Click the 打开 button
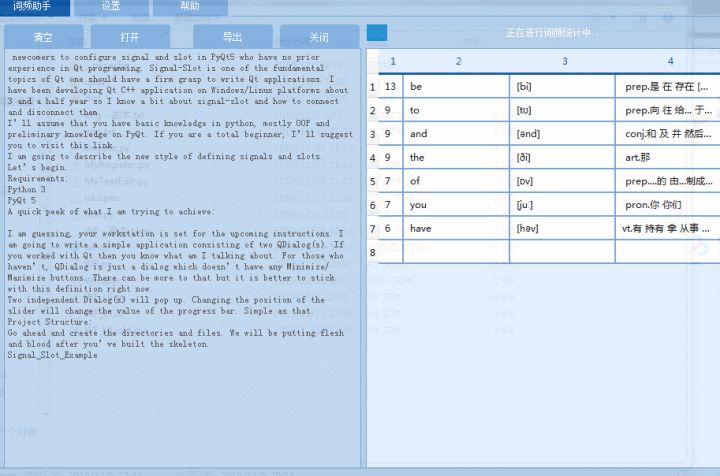Viewport: 720px width, 476px height. click(x=130, y=37)
